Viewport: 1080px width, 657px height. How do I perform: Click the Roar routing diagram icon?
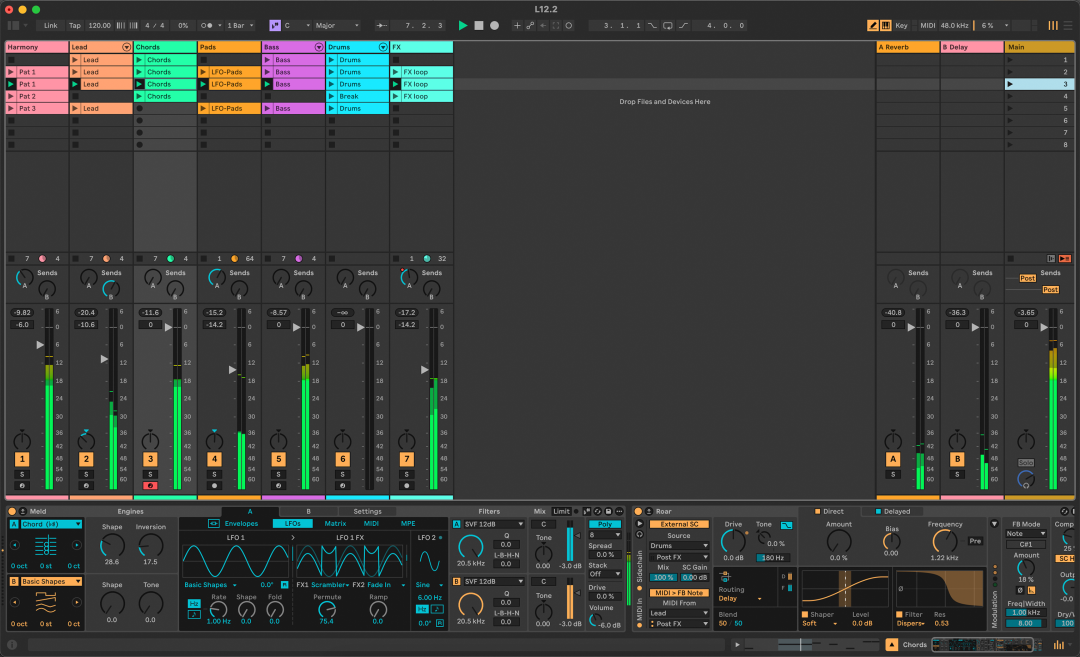click(725, 576)
